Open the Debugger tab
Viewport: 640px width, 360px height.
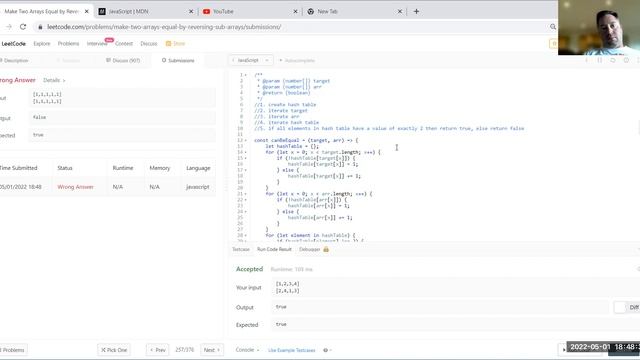point(309,249)
